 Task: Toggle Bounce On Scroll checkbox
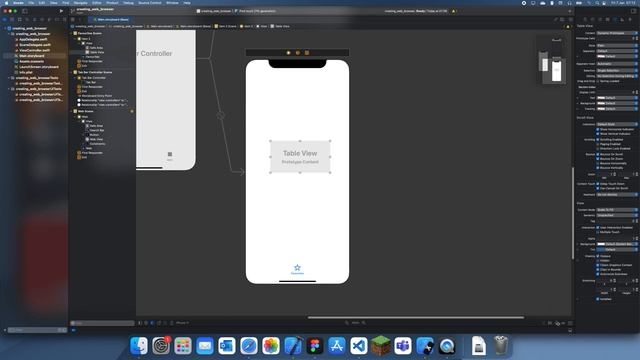pos(598,154)
